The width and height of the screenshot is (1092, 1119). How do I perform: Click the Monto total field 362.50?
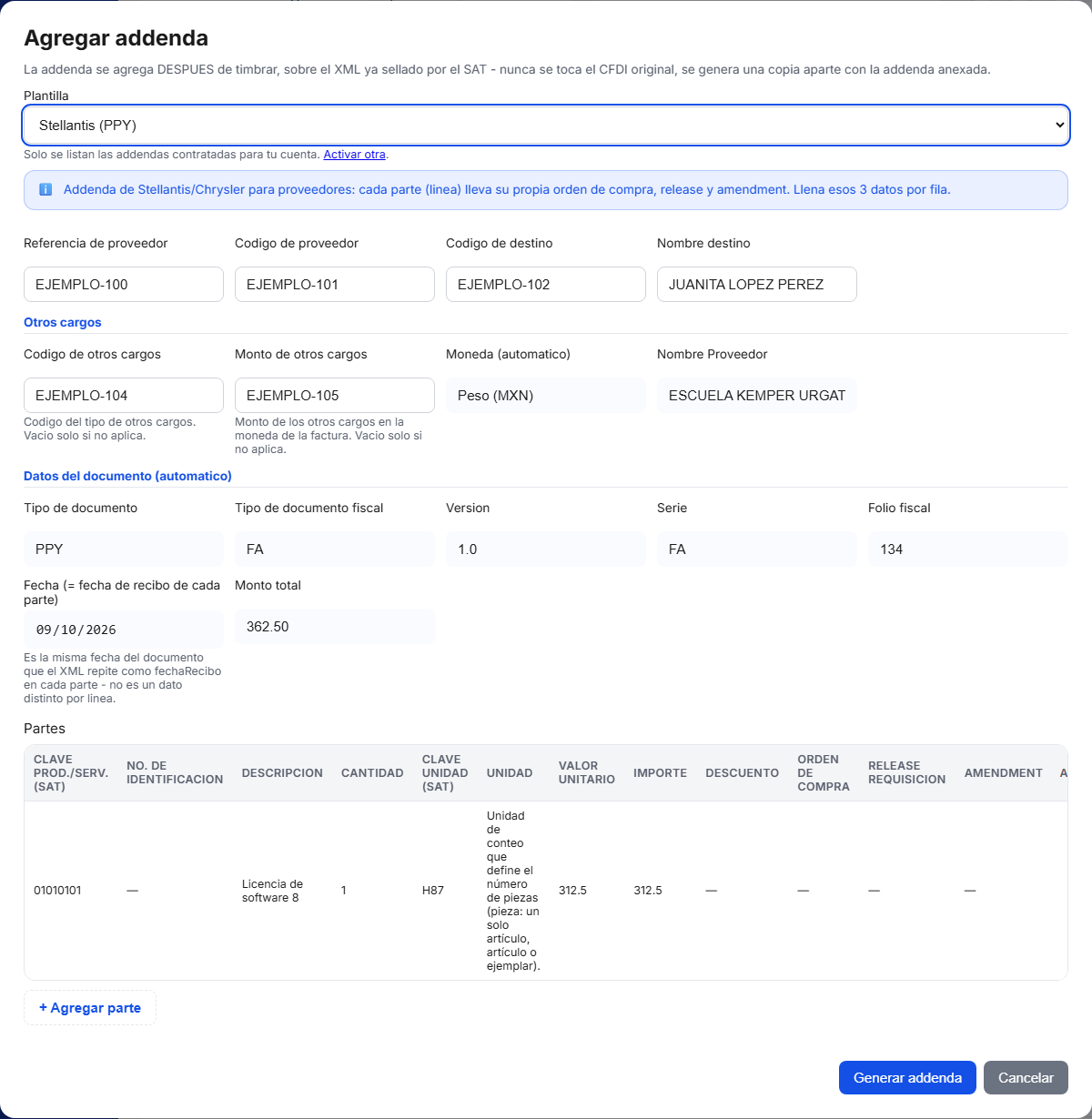click(335, 627)
